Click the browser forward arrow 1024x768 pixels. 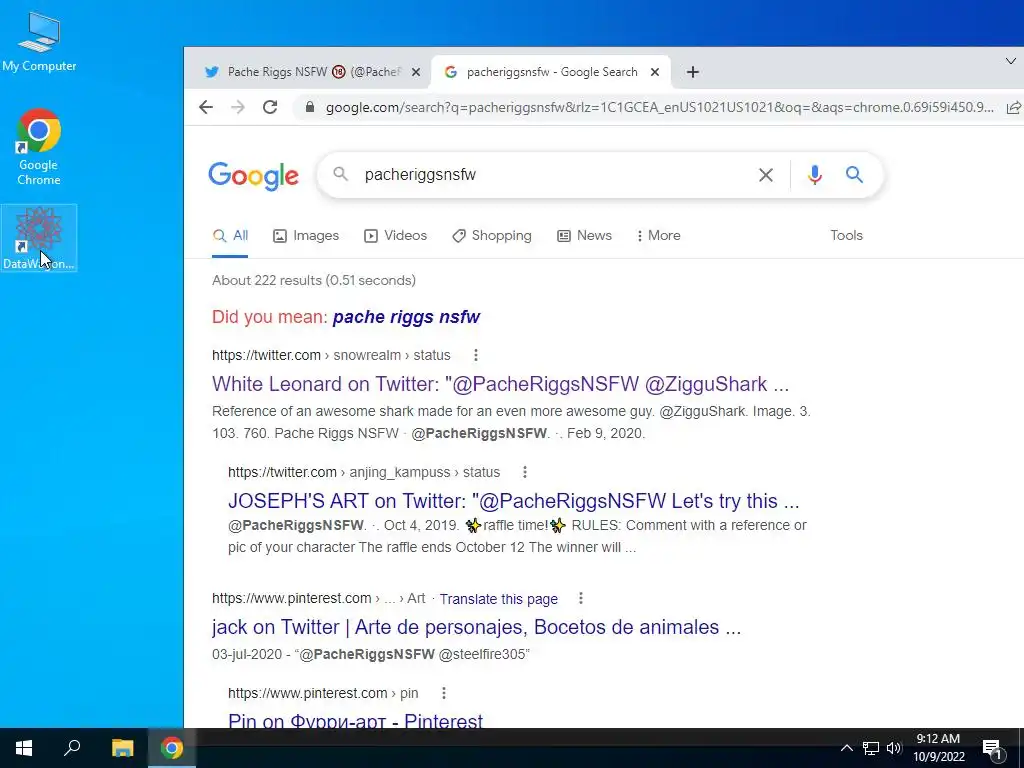tap(238, 107)
